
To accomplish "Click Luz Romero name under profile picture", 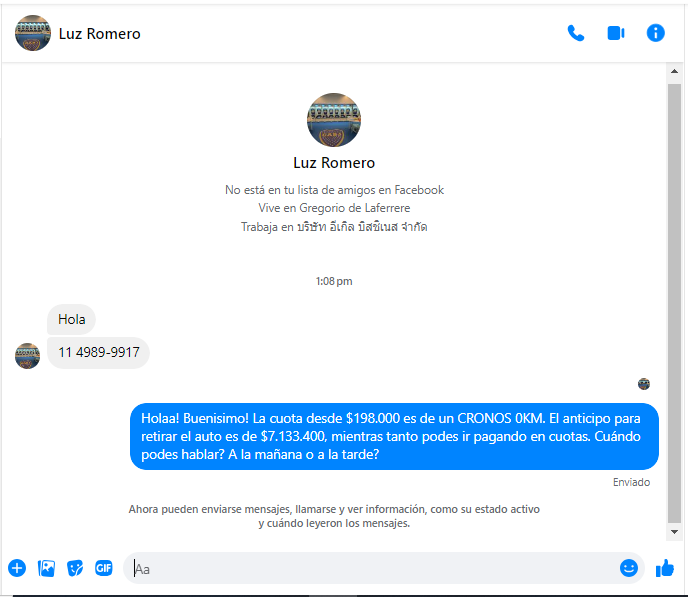I will 334,163.
